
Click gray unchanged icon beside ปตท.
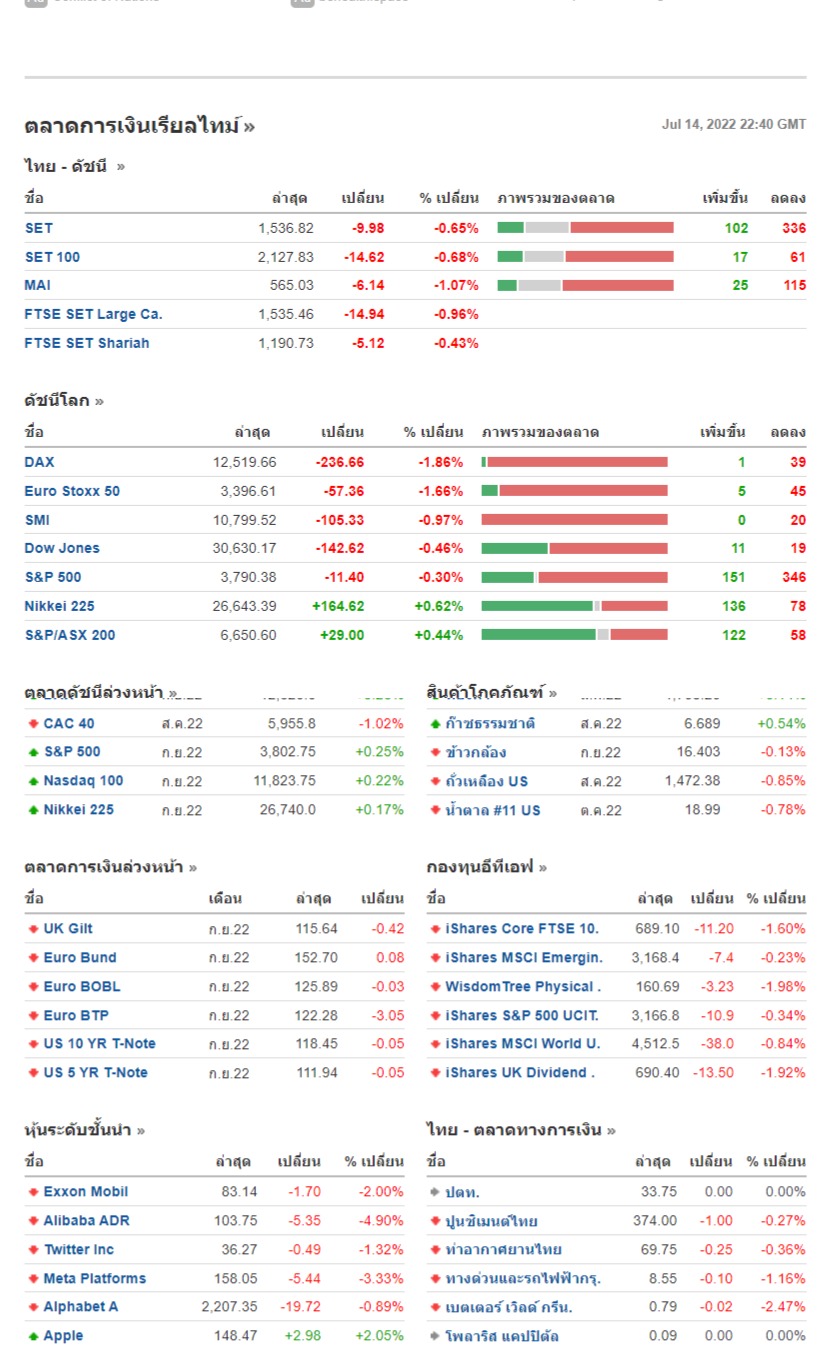435,1192
